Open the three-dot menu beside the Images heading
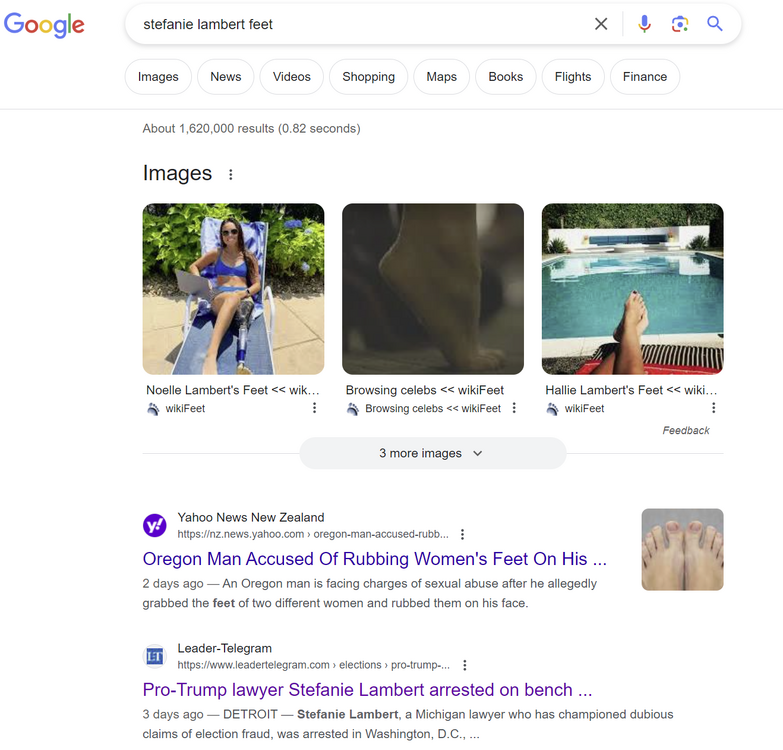This screenshot has width=783, height=750. [x=231, y=175]
